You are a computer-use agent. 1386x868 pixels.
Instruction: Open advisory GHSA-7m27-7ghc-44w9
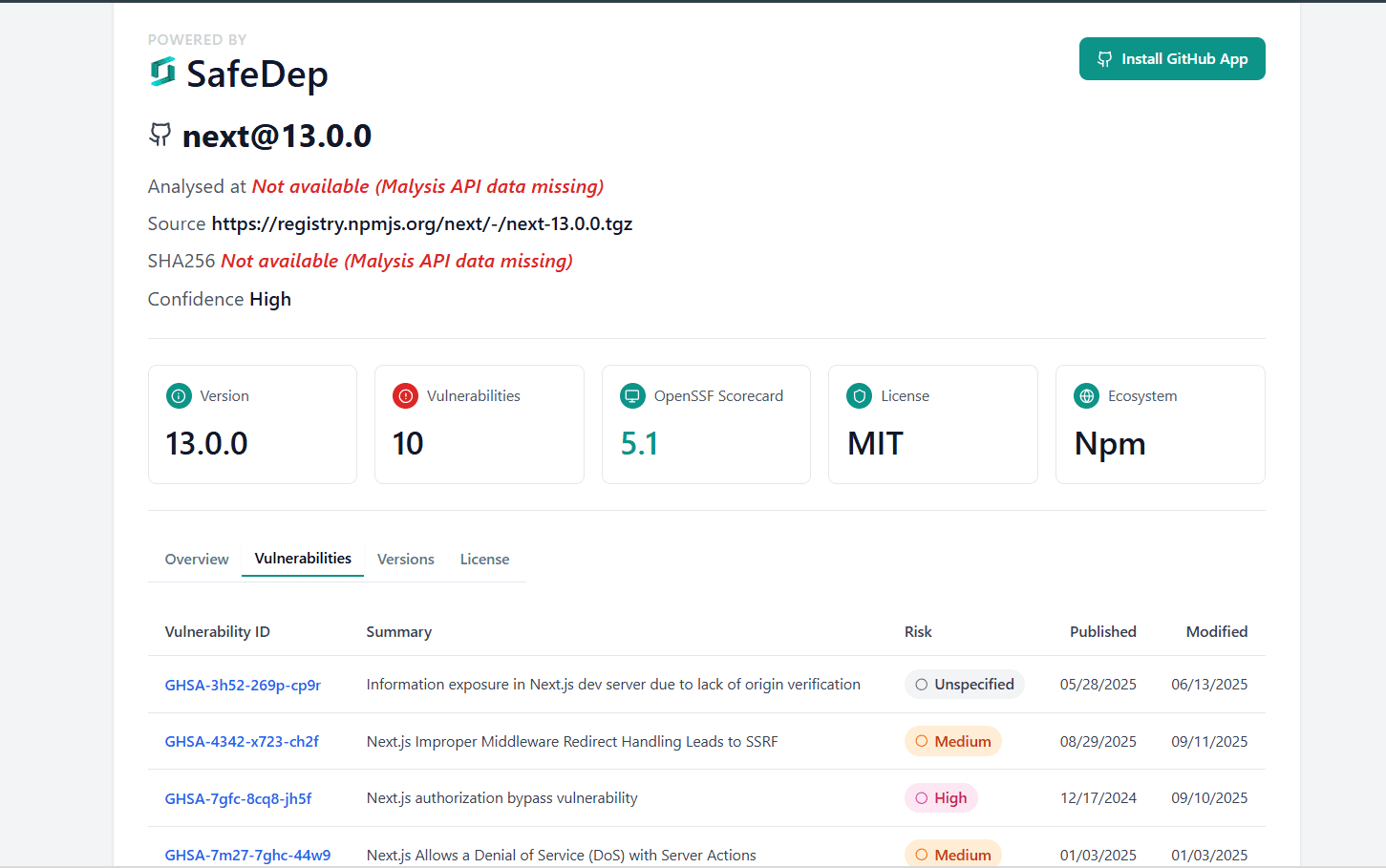click(247, 856)
